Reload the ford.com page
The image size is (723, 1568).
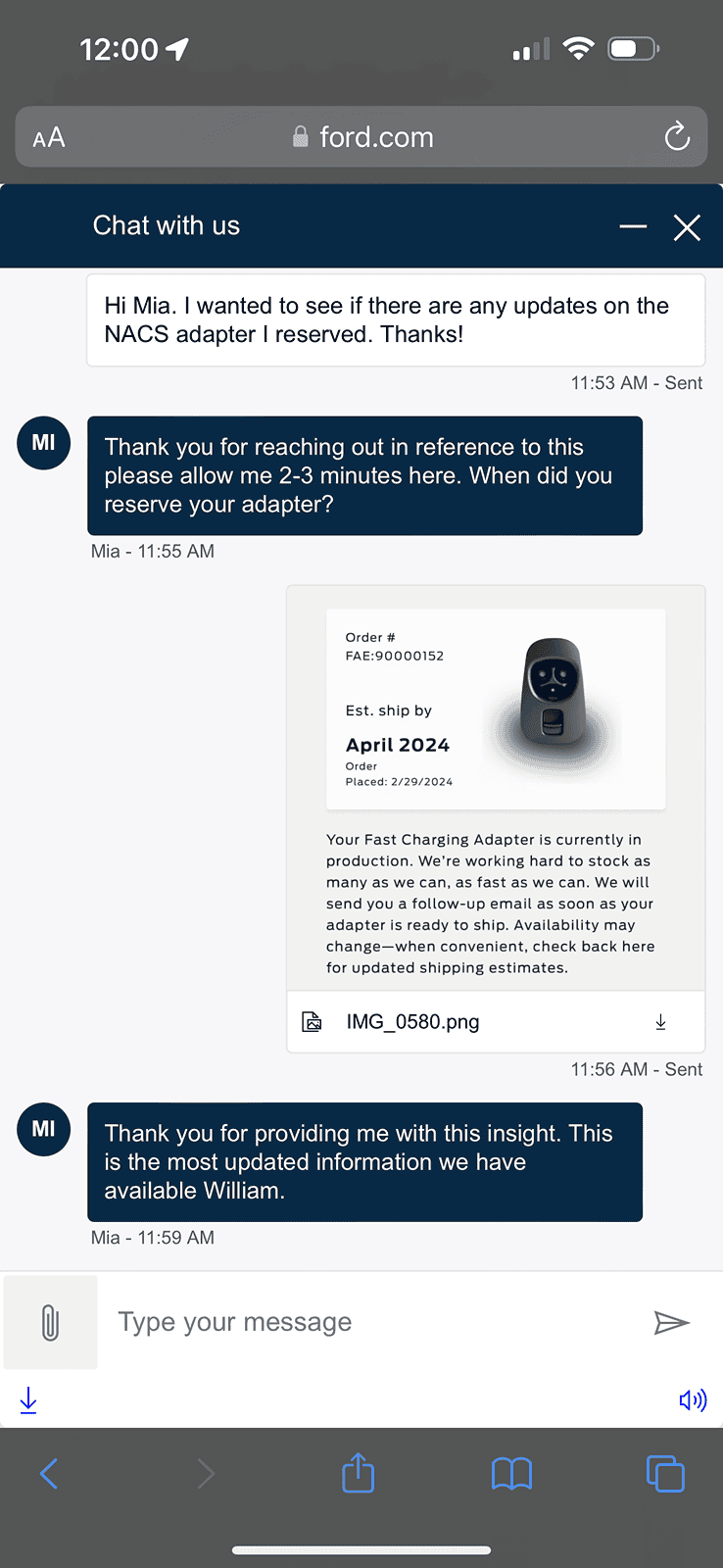[677, 137]
